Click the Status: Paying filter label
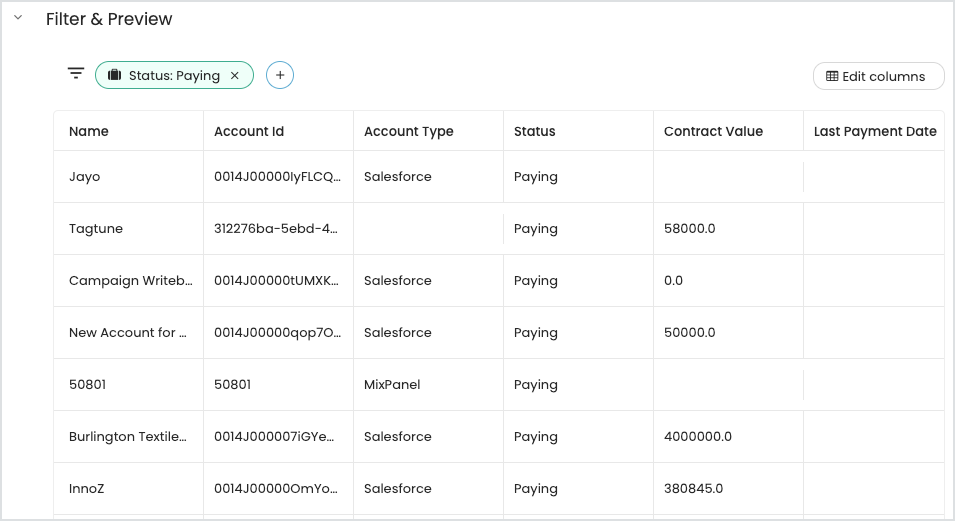The width and height of the screenshot is (955, 521). 174,76
